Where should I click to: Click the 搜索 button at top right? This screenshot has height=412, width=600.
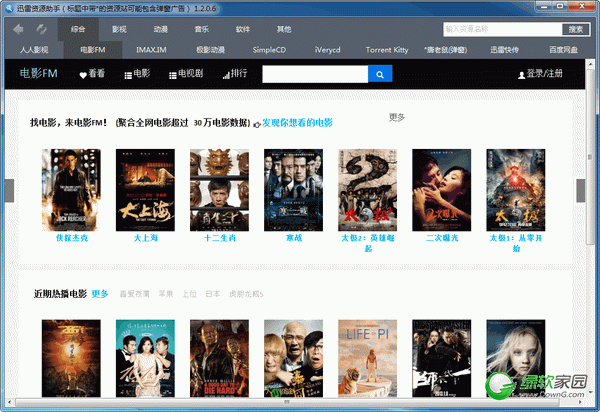576,29
